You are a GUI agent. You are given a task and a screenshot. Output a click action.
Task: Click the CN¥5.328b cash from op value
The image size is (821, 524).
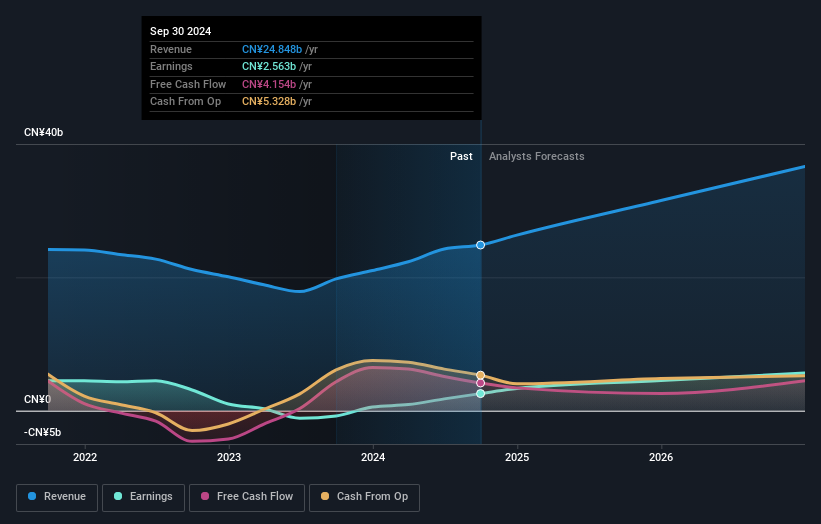(269, 102)
